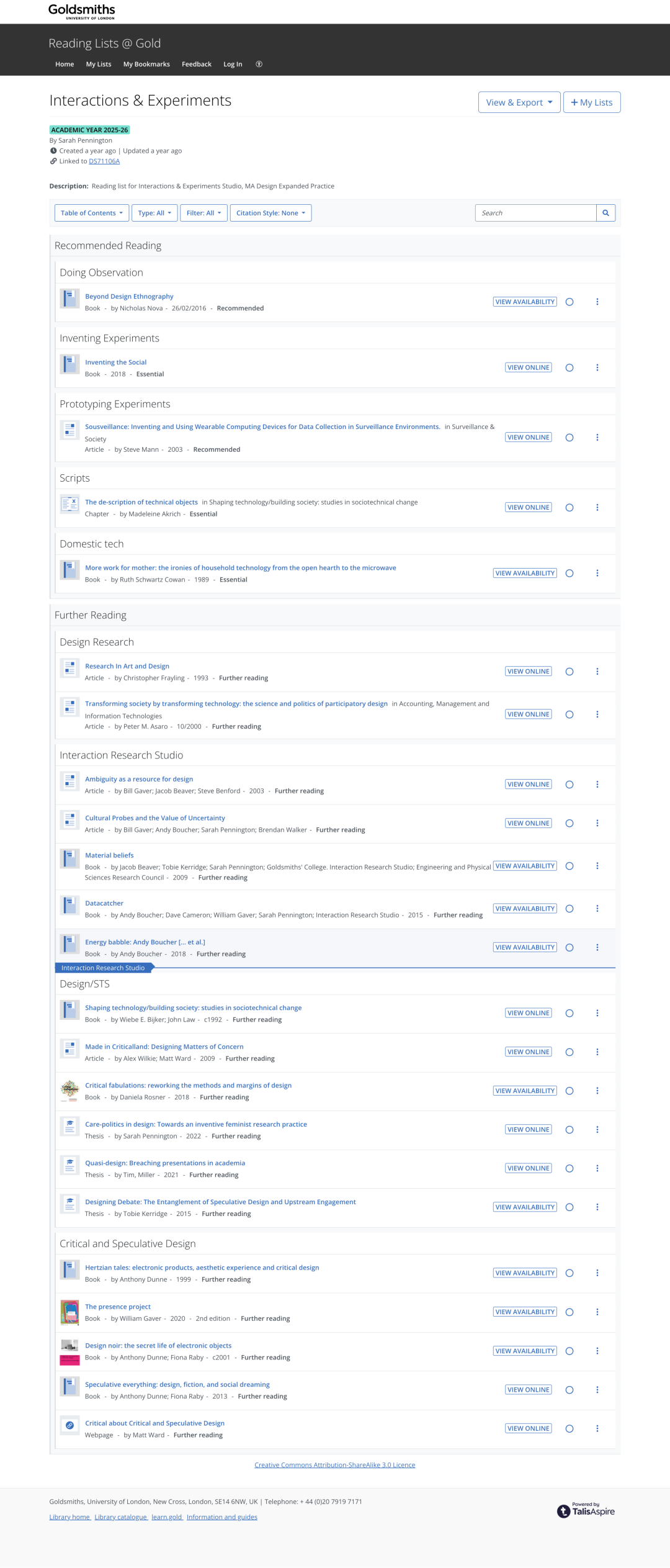This screenshot has height=1568, width=670.
Task: Open the Filter: All dropdown
Action: tap(203, 213)
